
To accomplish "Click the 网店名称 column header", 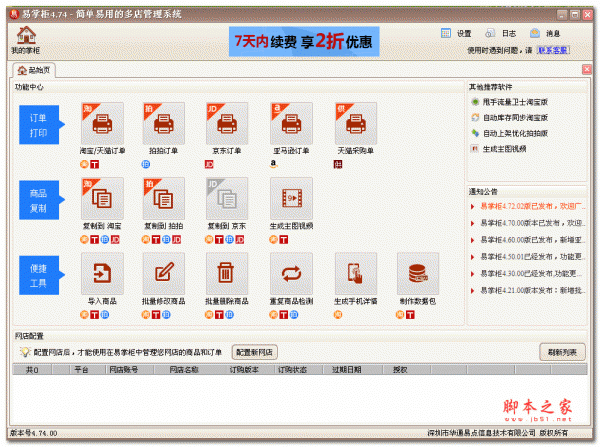I will coord(184,370).
